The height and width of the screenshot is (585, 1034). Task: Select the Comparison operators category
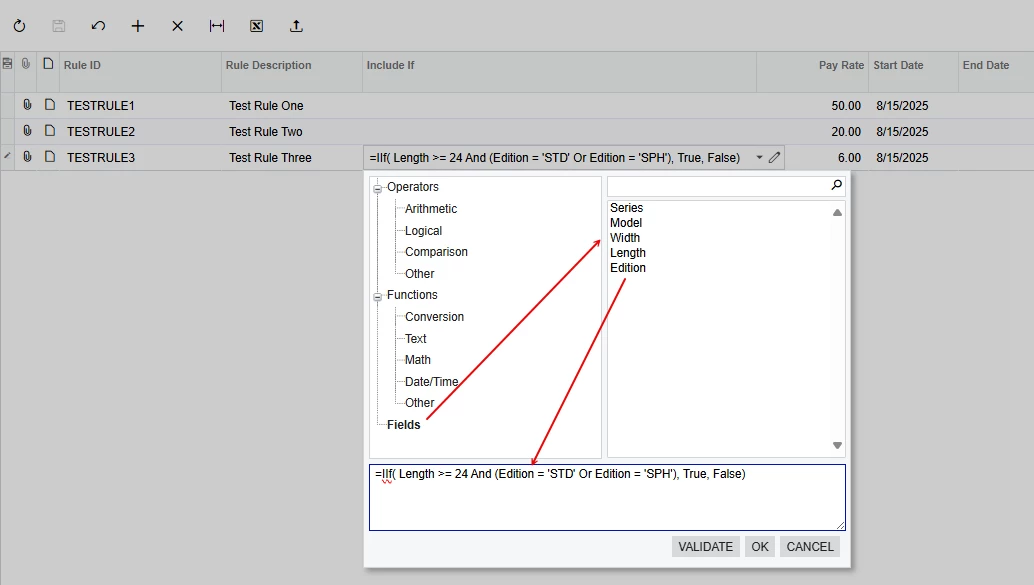coord(436,252)
